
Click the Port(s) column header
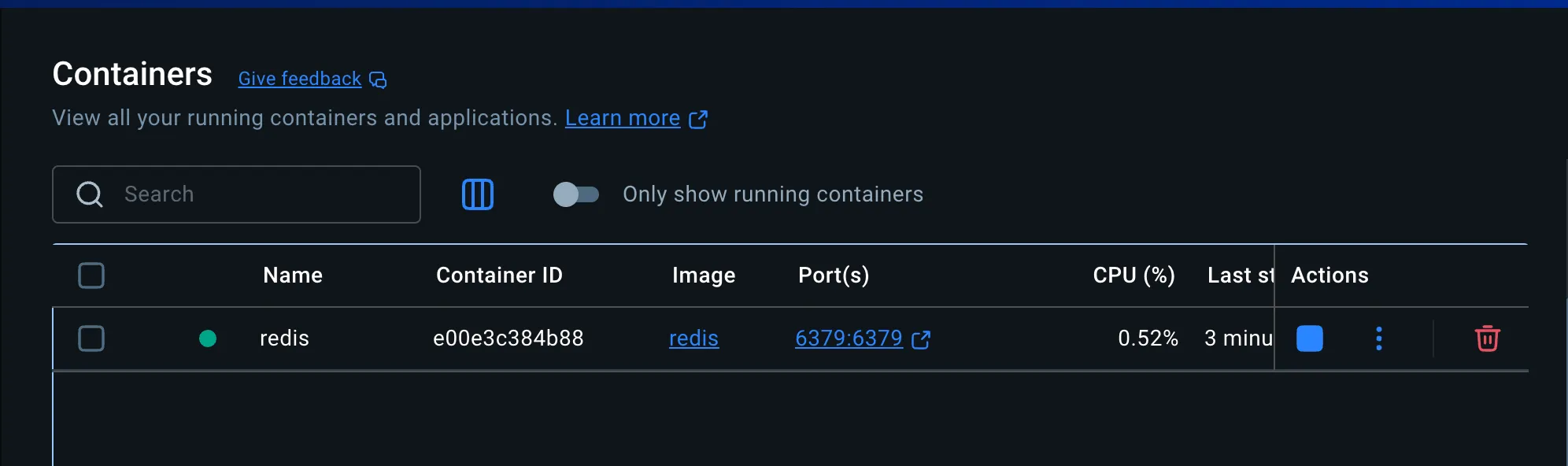834,276
